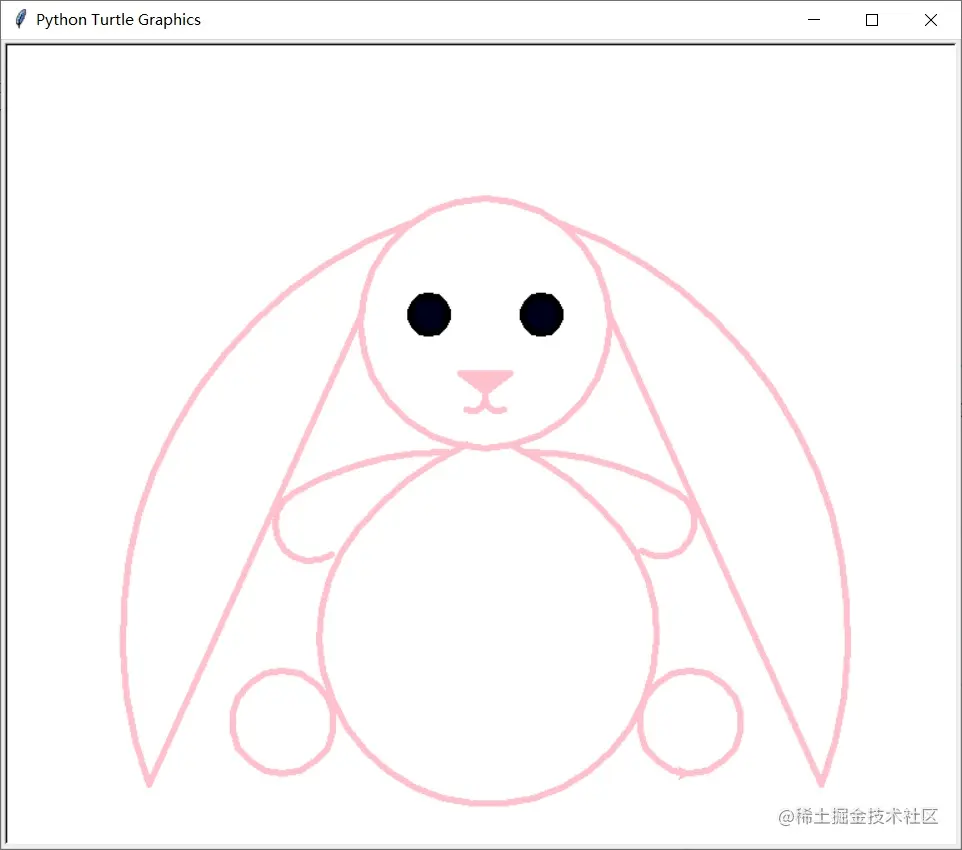962x850 pixels.
Task: Minimize the Turtle Graphics window
Action: coord(813,20)
